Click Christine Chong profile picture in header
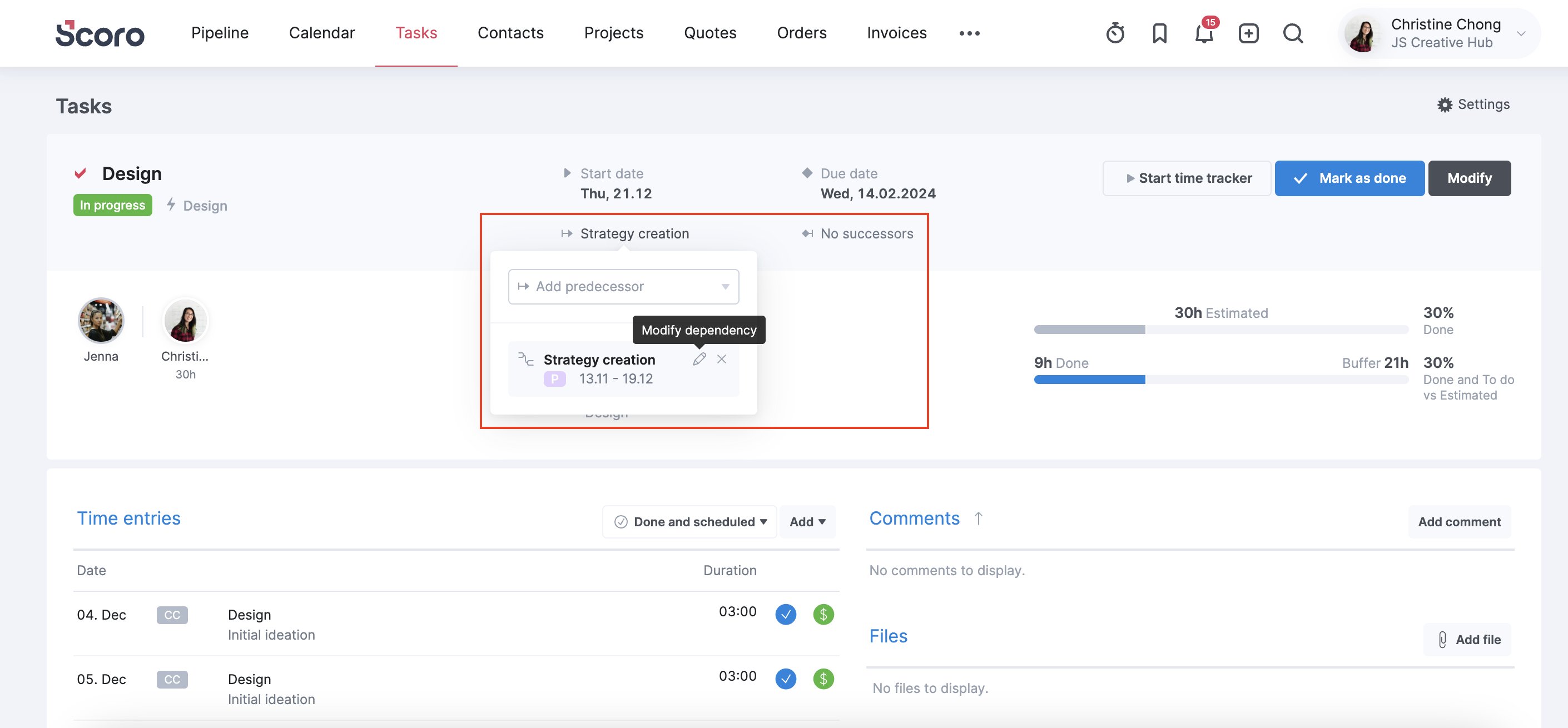The height and width of the screenshot is (728, 1568). [x=1362, y=33]
